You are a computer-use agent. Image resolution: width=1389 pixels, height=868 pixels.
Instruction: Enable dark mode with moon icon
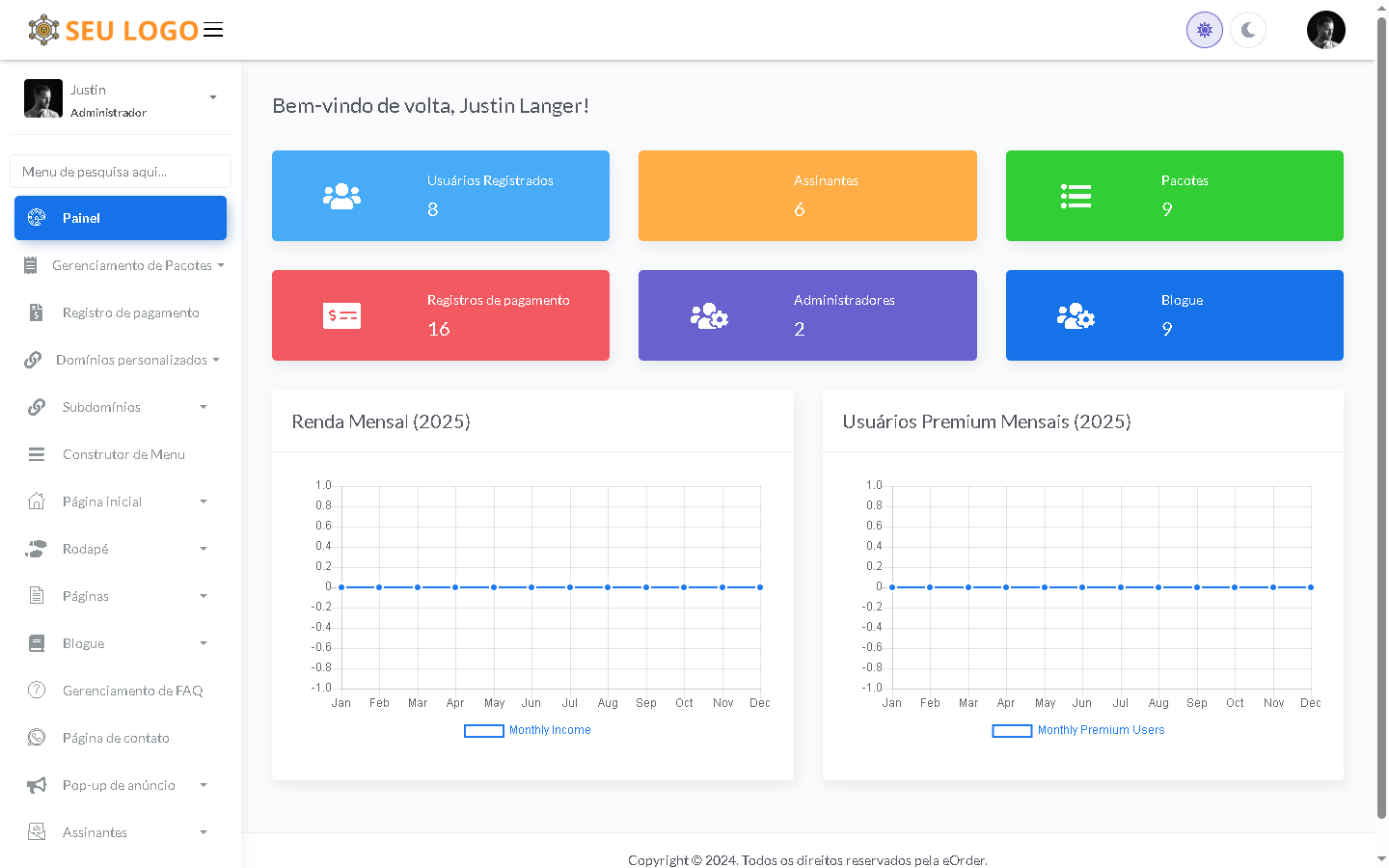click(x=1248, y=30)
